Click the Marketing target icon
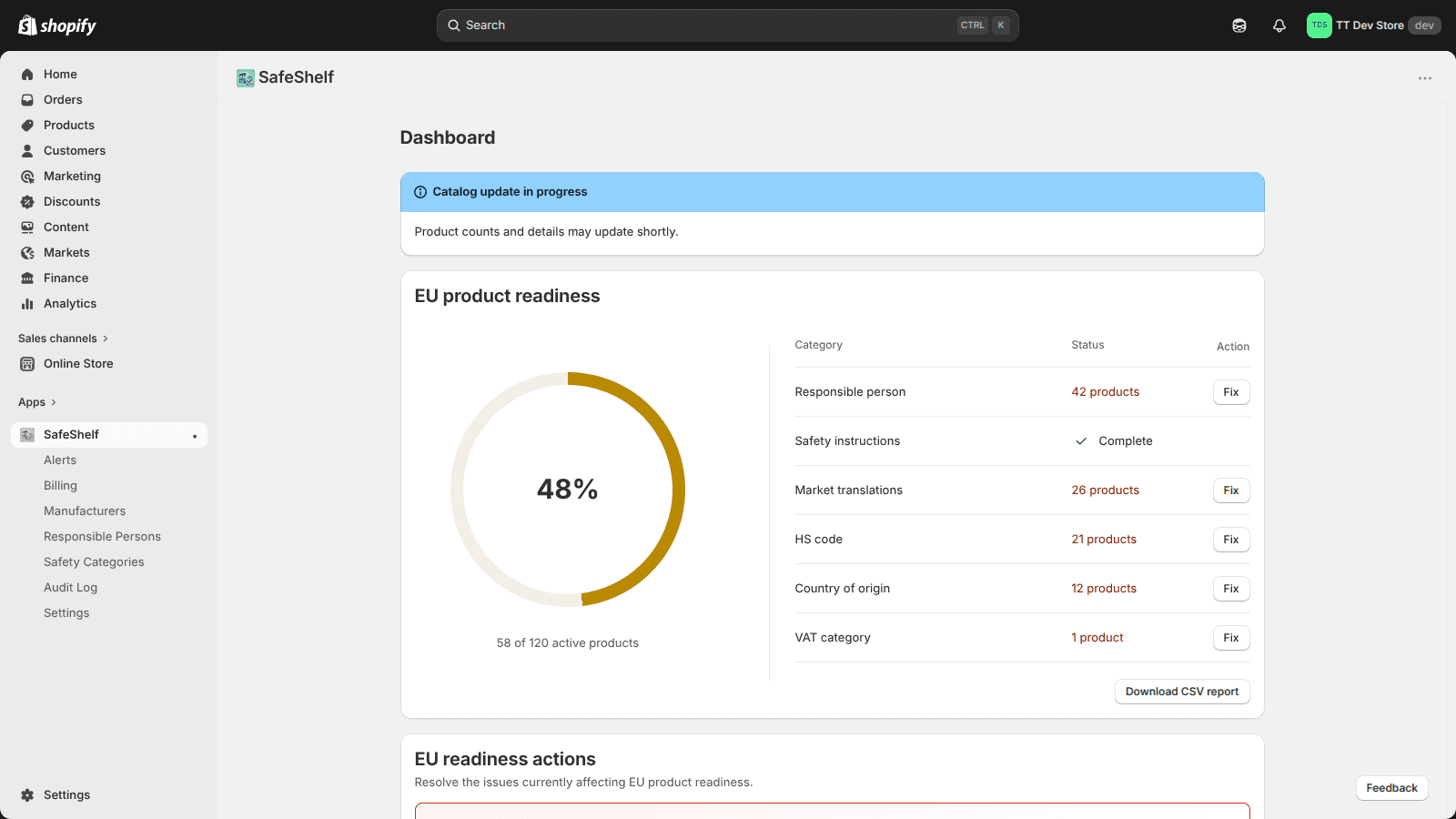 click(27, 177)
